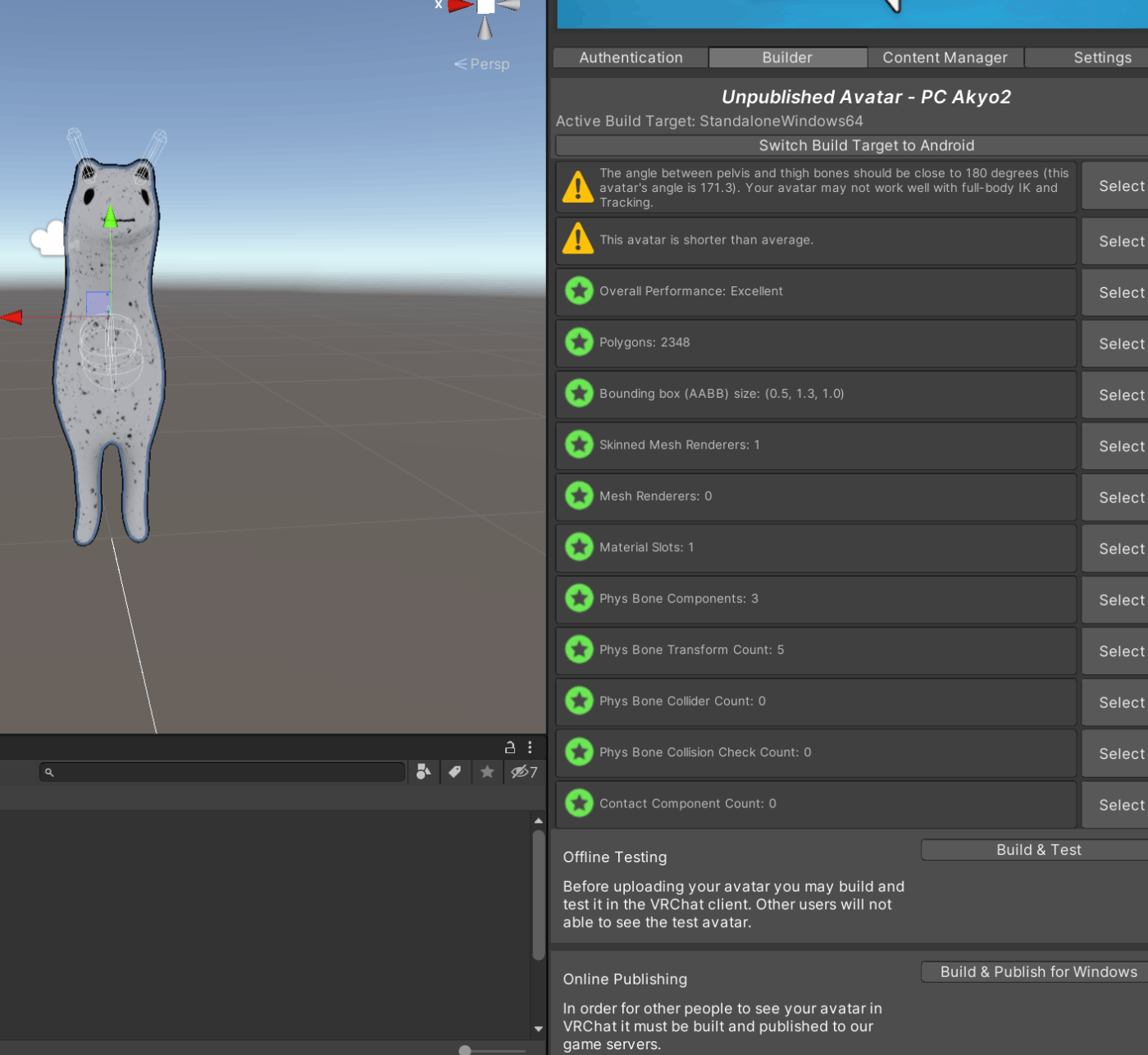Click the white center cube of scene gizmo

486,6
